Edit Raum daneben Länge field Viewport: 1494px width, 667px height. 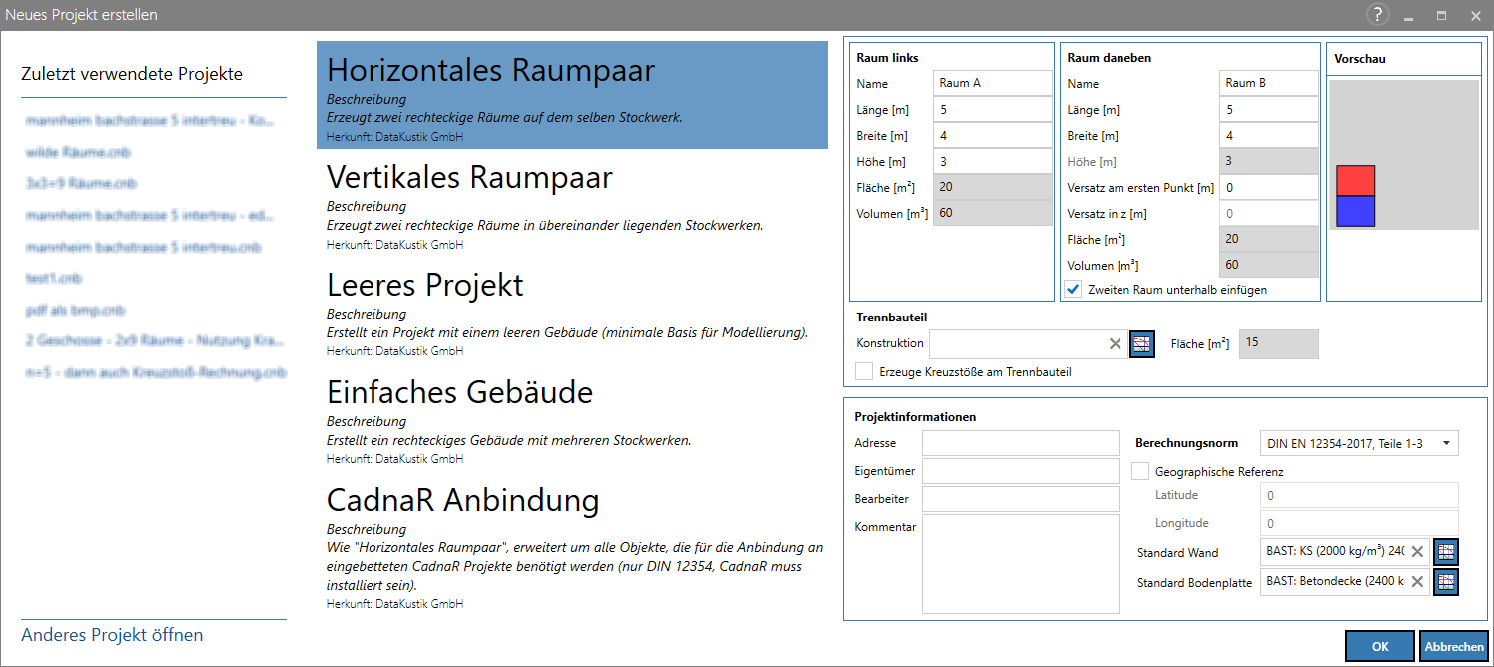(1269, 109)
